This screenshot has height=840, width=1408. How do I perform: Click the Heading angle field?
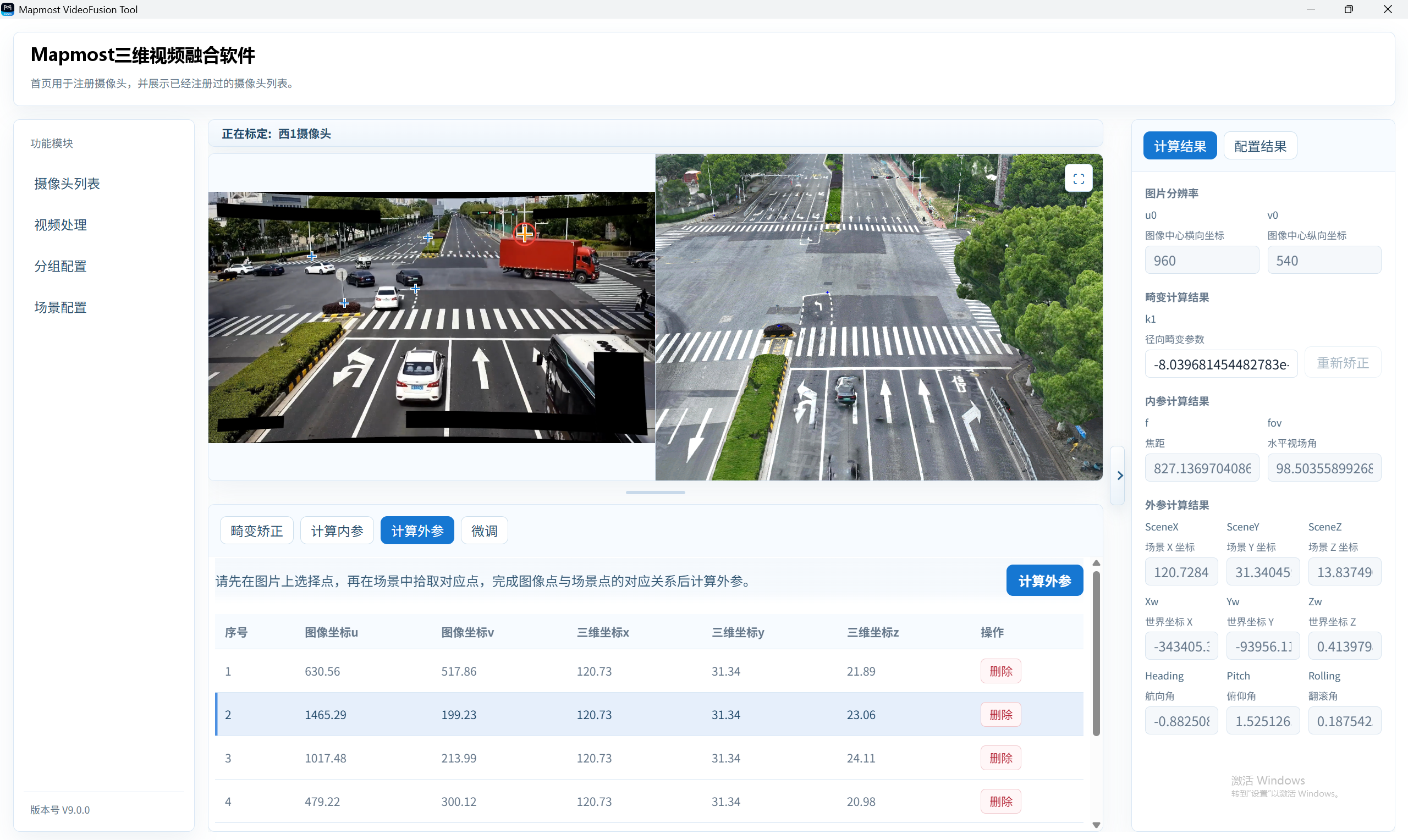point(1181,721)
